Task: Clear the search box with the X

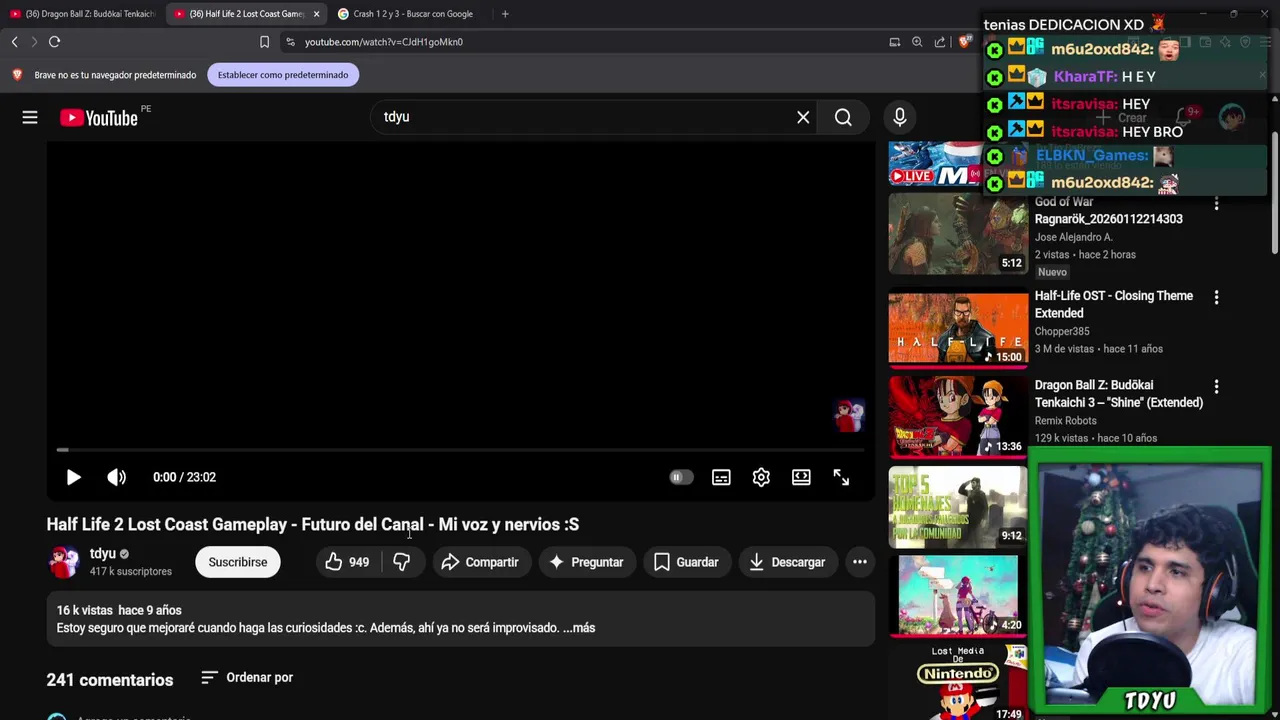Action: (x=803, y=117)
